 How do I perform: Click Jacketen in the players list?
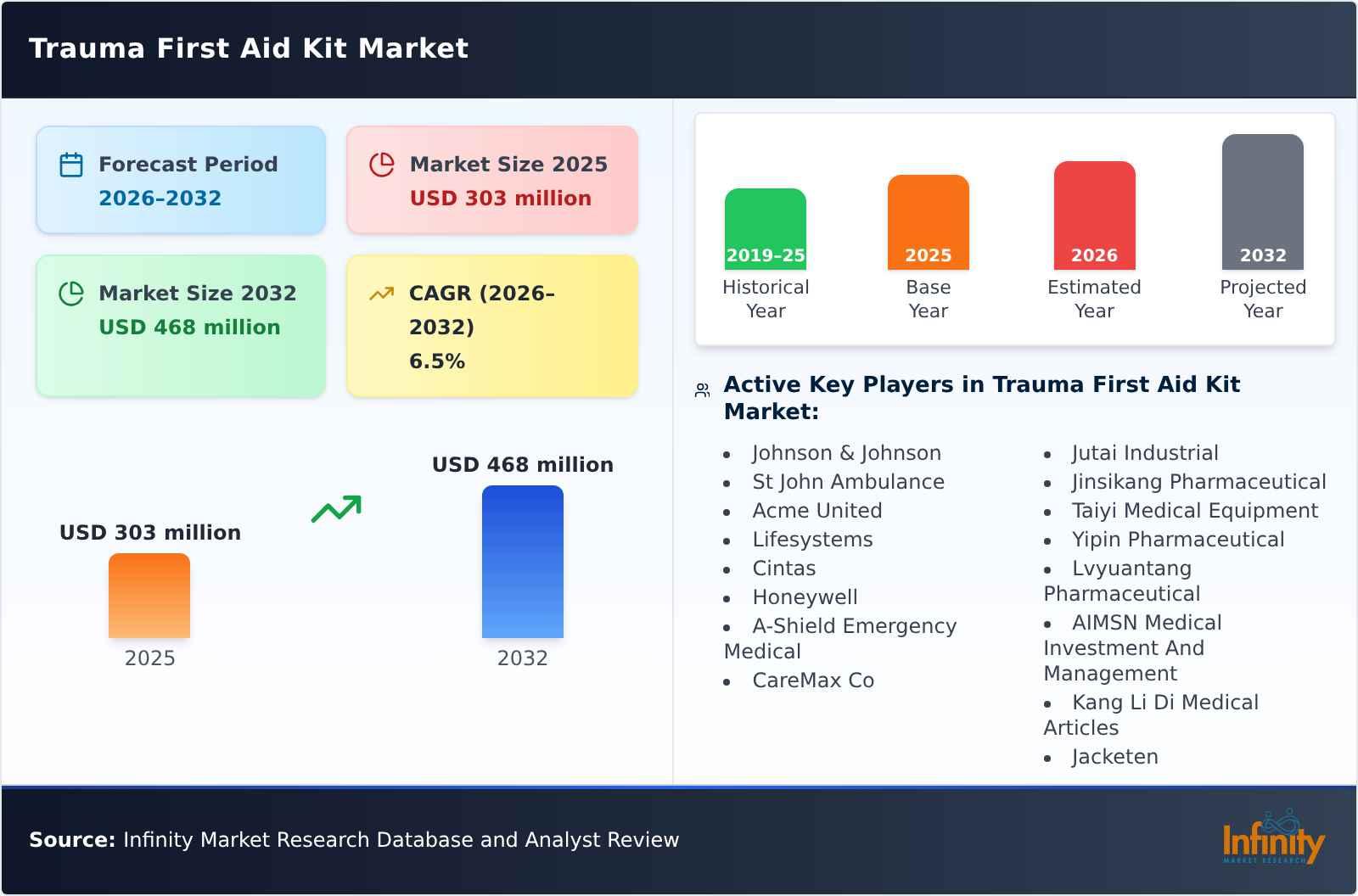pos(1114,757)
